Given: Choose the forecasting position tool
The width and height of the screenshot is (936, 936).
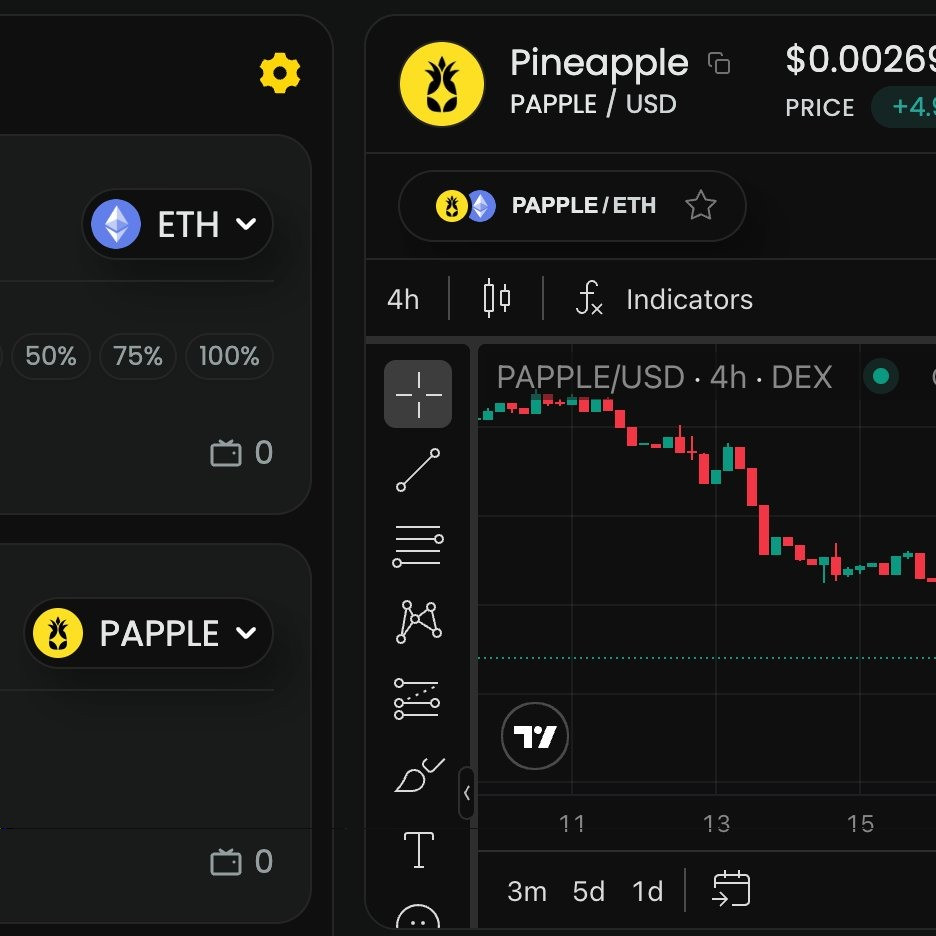Looking at the screenshot, I should point(418,698).
